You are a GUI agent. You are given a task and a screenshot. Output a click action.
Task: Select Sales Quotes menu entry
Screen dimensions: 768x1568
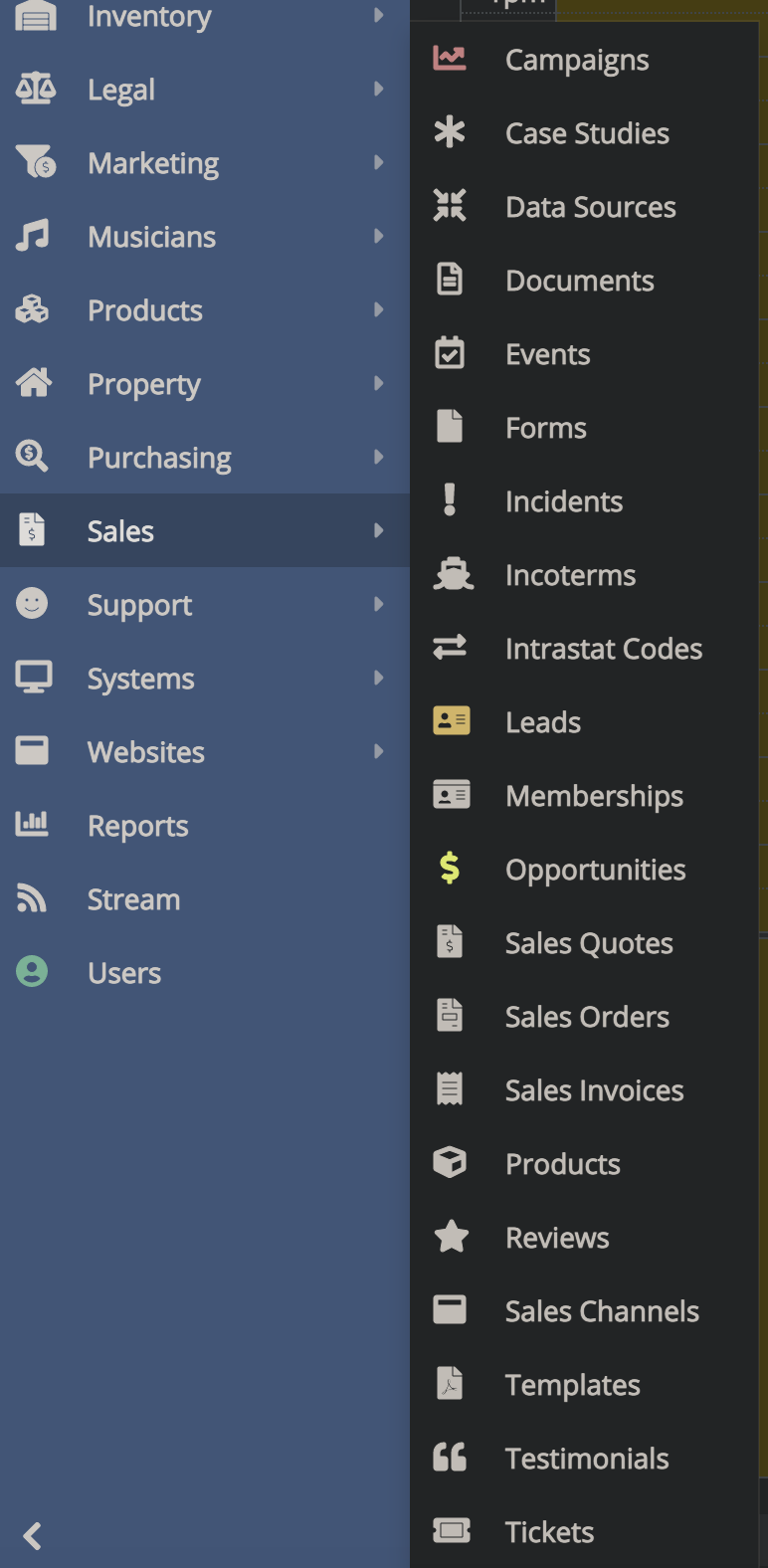point(589,943)
